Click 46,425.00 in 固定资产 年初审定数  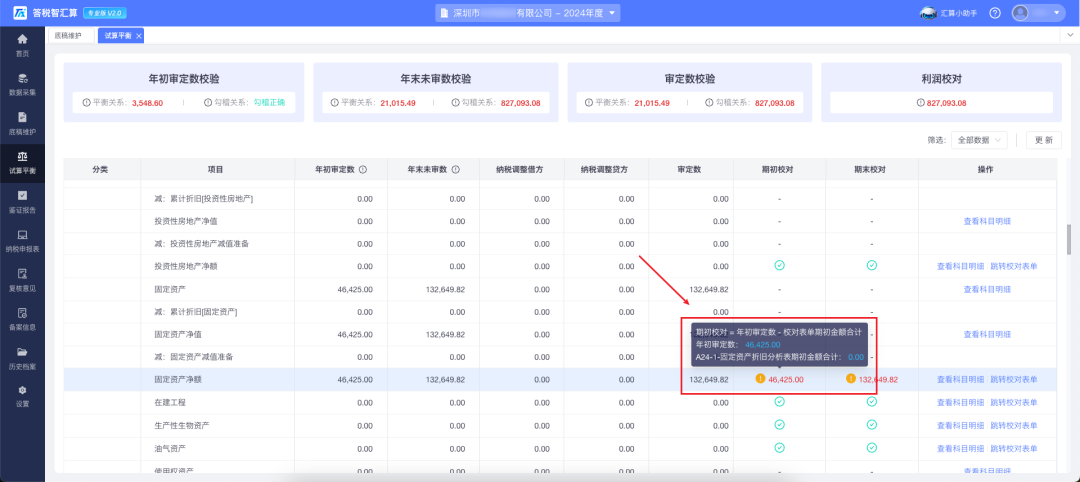click(x=355, y=289)
